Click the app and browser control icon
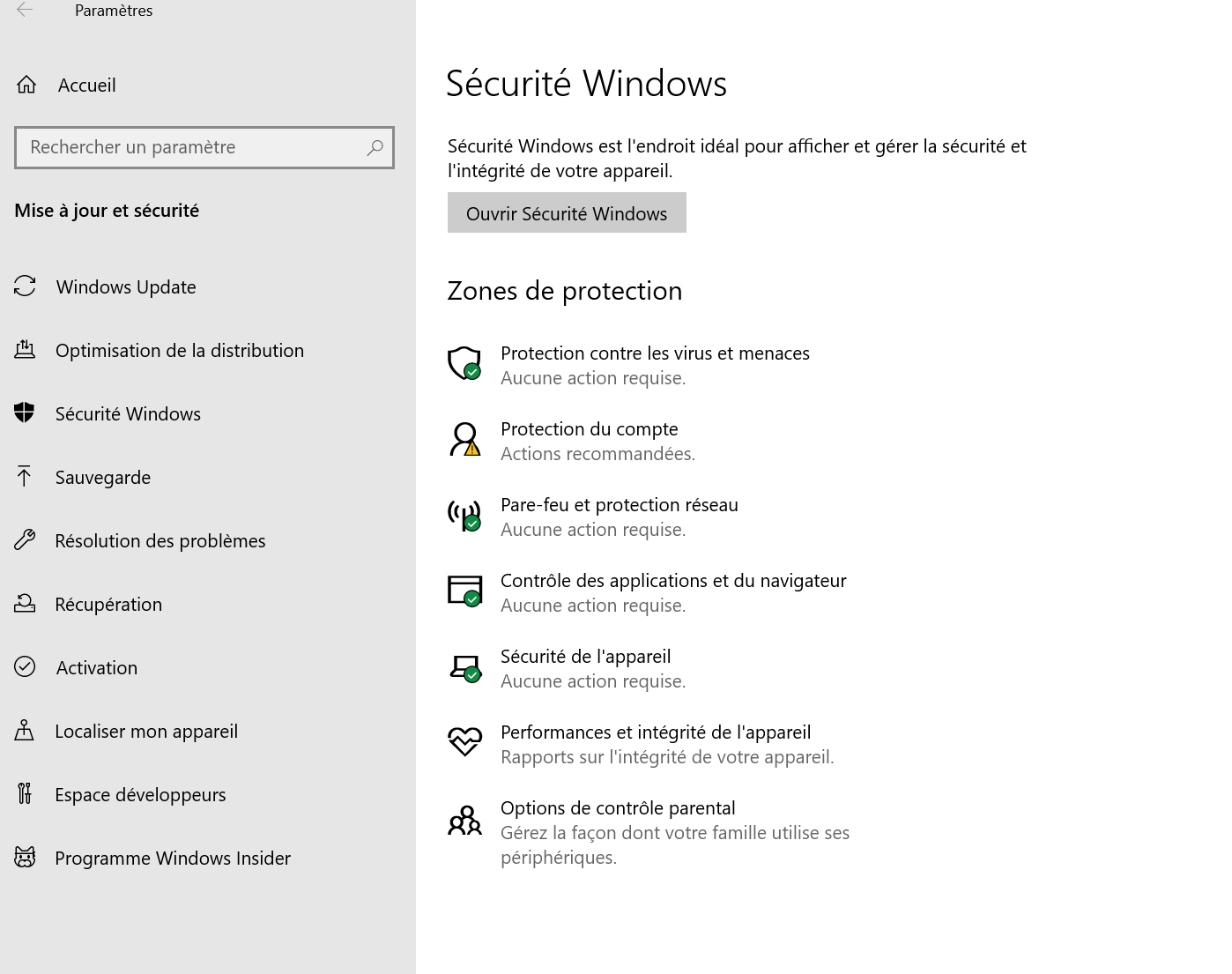The height and width of the screenshot is (974, 1232). coord(464,591)
